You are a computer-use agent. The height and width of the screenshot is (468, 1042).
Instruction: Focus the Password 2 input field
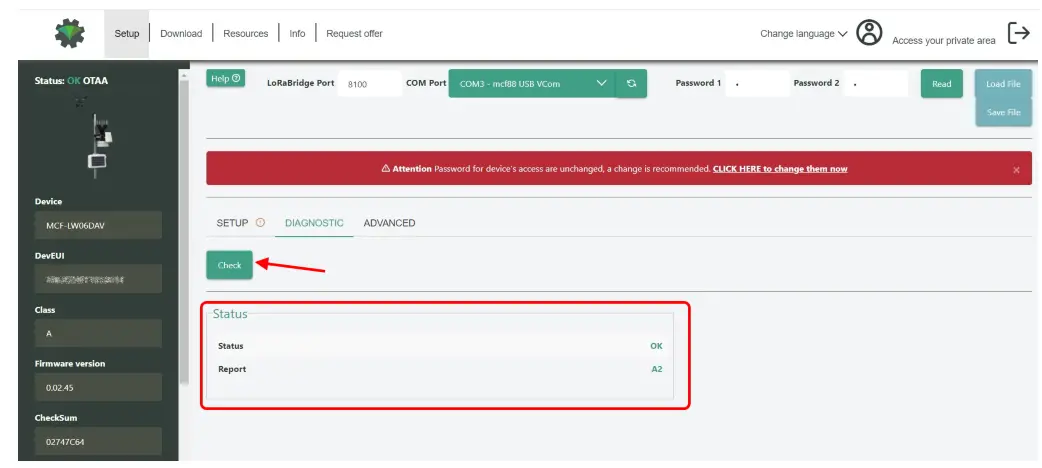(x=875, y=84)
